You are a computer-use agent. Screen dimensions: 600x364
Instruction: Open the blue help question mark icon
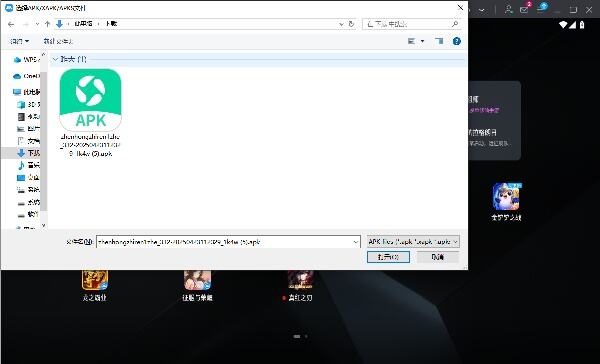457,41
